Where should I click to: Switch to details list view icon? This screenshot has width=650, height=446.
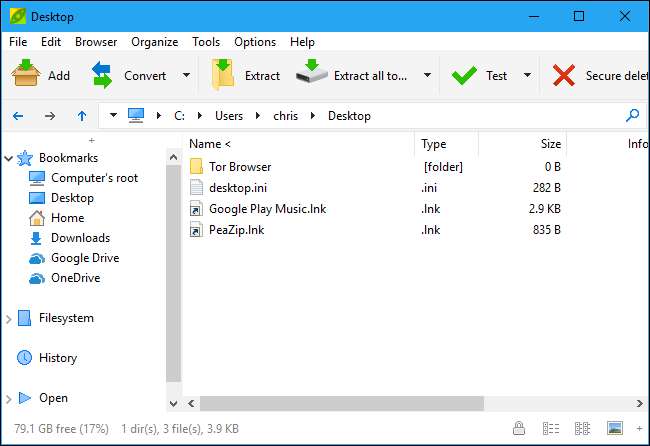551,428
